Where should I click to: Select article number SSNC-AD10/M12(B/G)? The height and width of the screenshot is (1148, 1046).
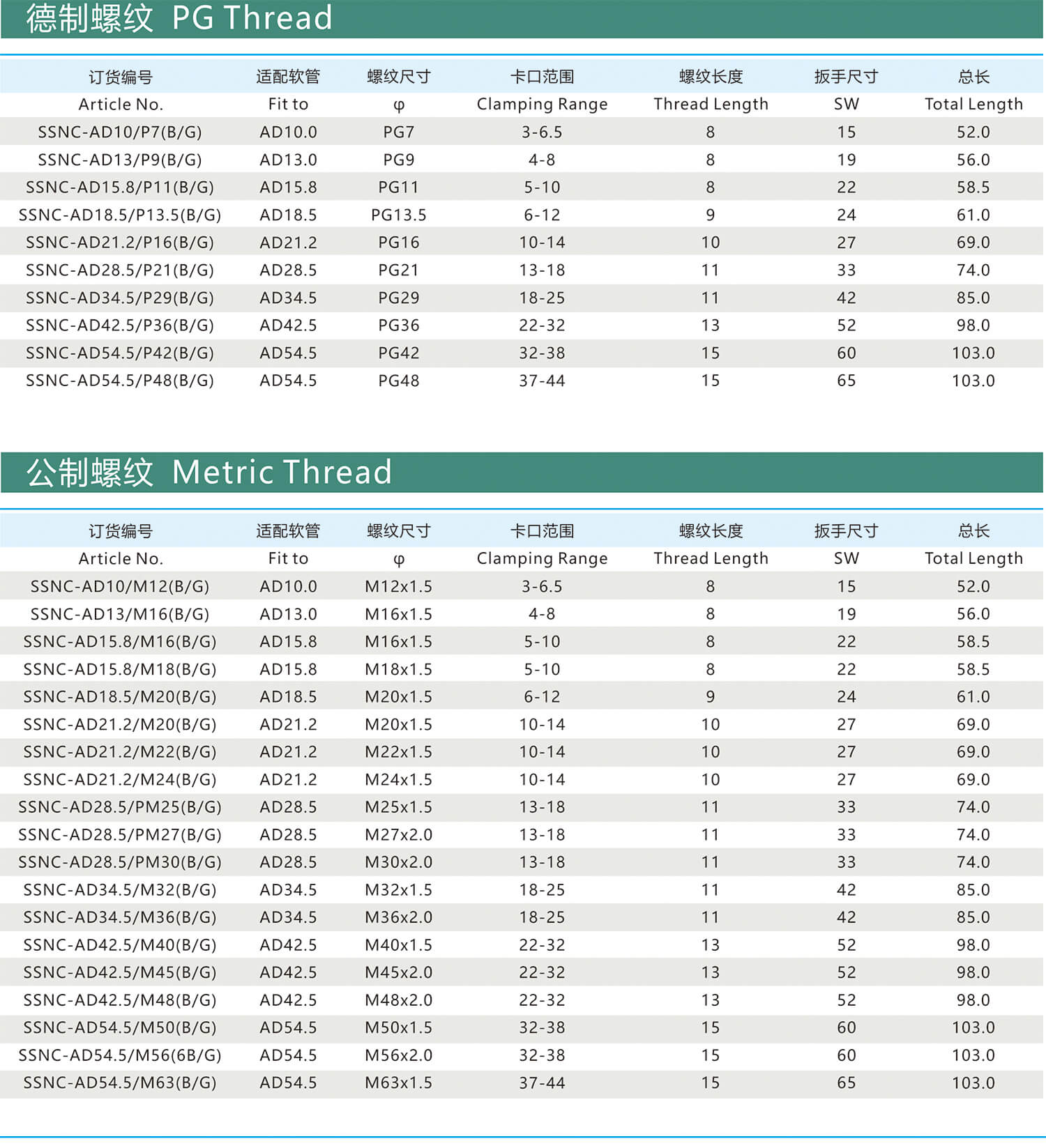pyautogui.click(x=120, y=587)
